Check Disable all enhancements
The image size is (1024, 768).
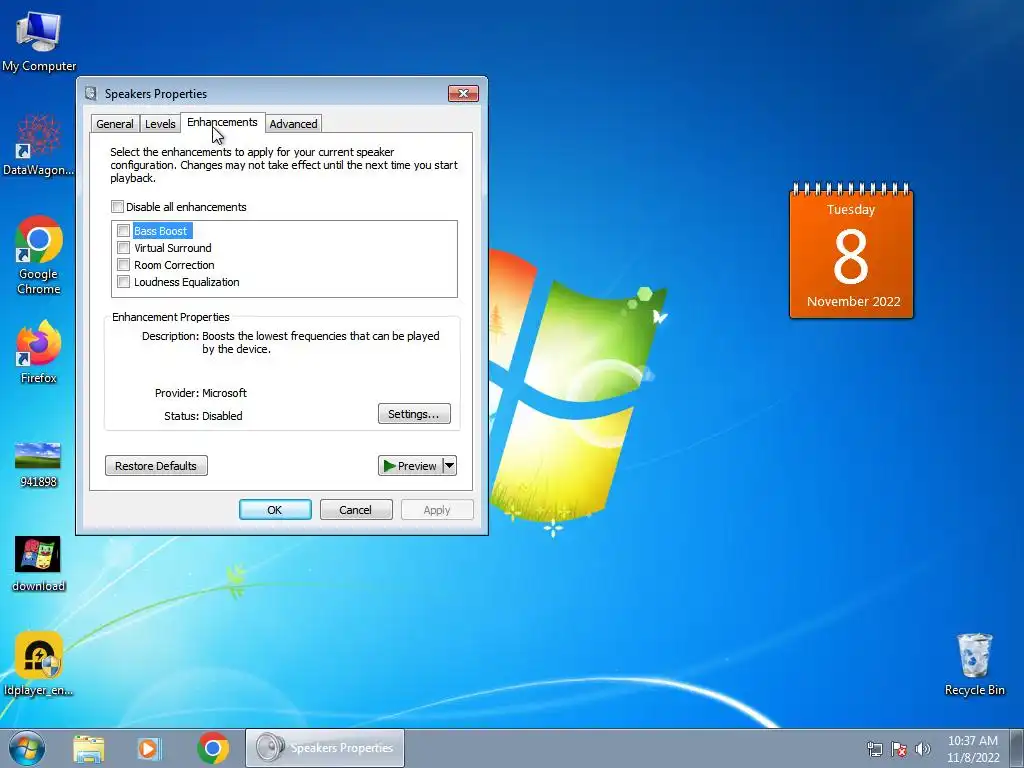click(118, 207)
